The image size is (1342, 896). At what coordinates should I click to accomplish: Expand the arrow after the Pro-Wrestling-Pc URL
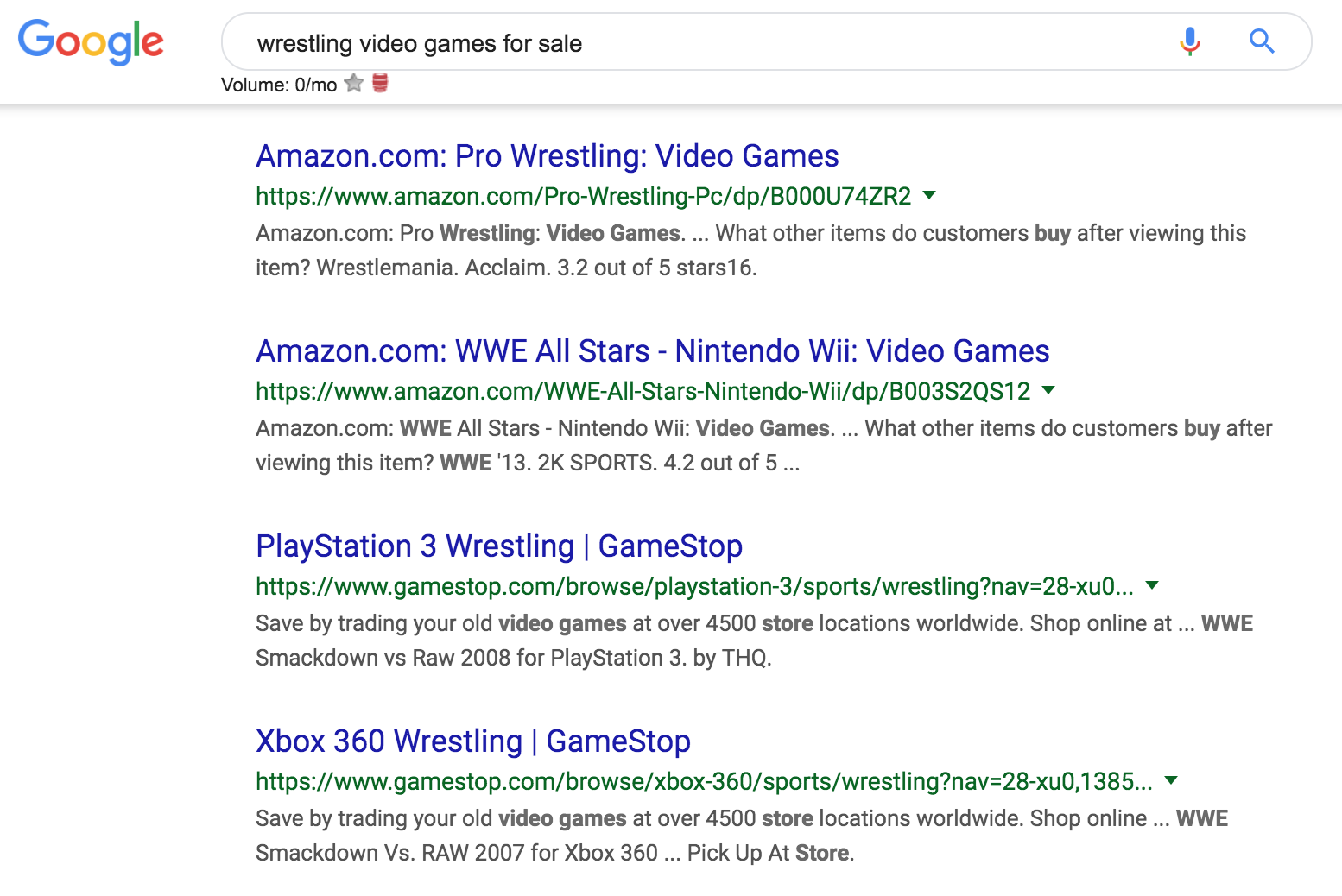click(929, 195)
